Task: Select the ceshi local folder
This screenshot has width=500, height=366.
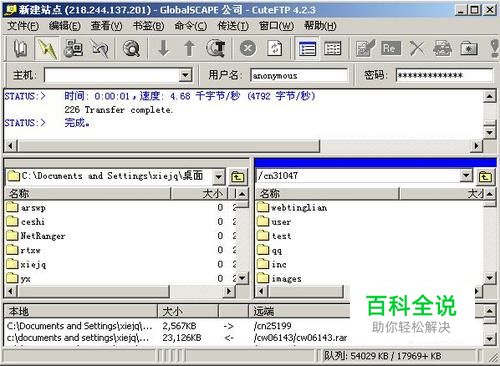Action: 25,222
